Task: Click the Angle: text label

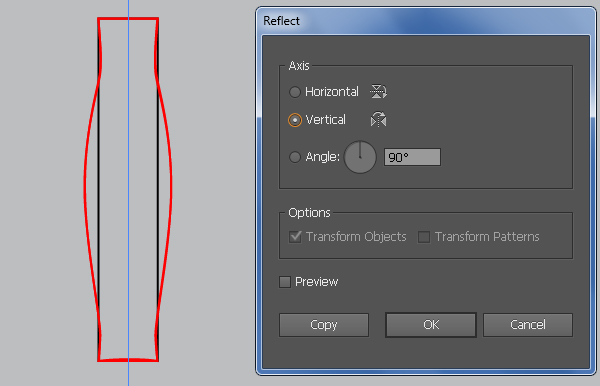Action: point(323,157)
